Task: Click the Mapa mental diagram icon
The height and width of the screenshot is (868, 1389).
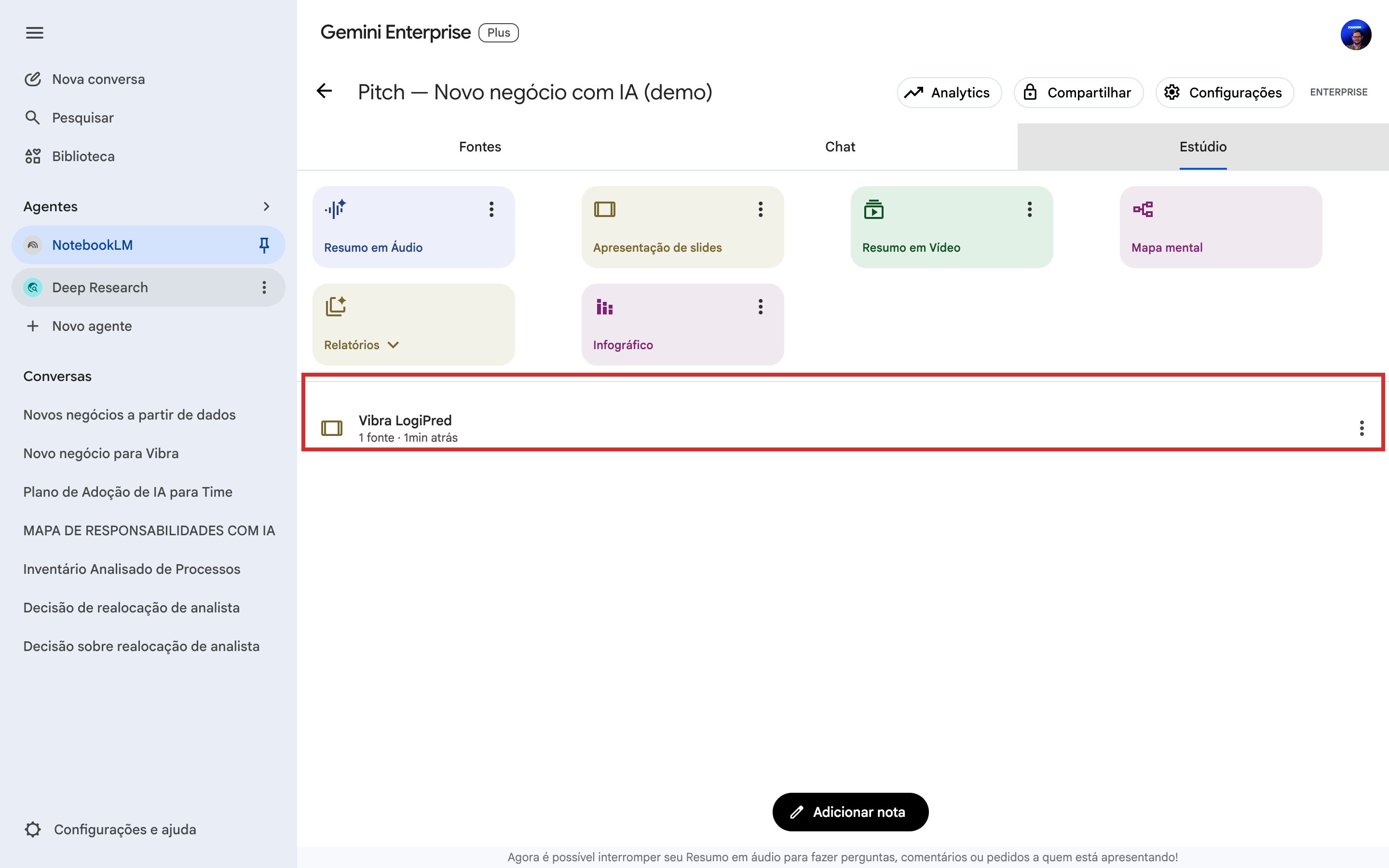Action: tap(1143, 209)
